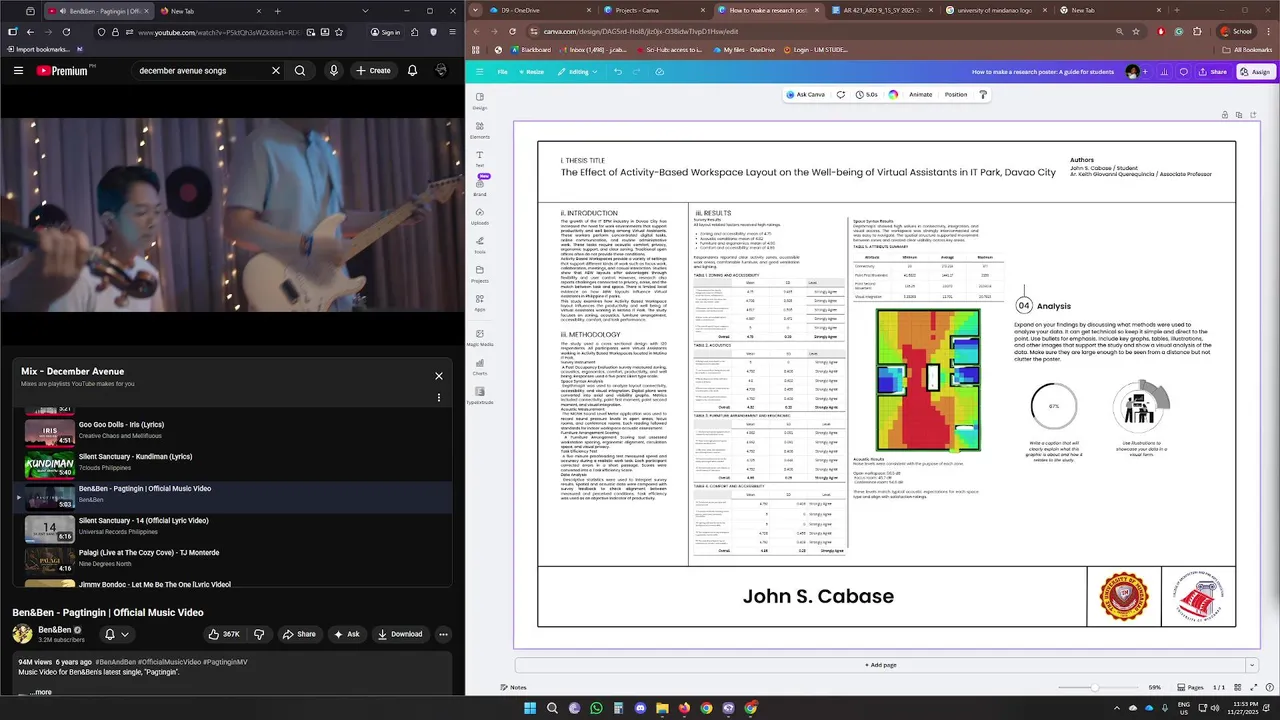Close the Mix - December Avenue playlist panel
Image resolution: width=1280 pixels, height=720 pixels.
pyautogui.click(x=438, y=376)
